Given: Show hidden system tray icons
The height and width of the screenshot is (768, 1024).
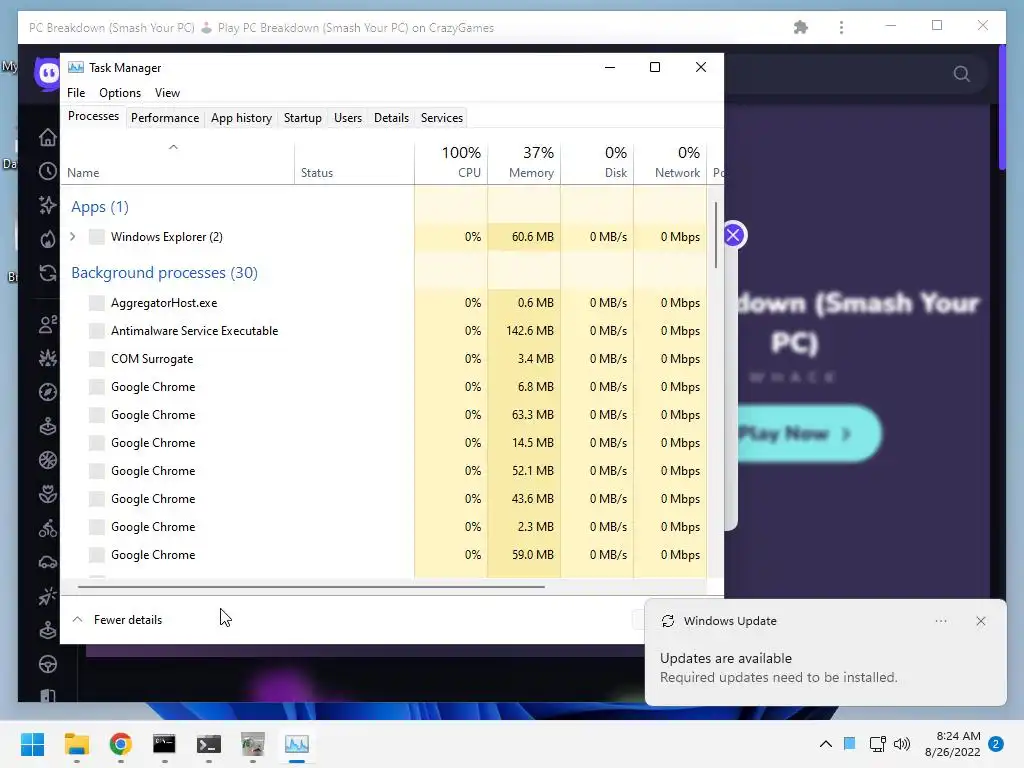Looking at the screenshot, I should [x=825, y=744].
